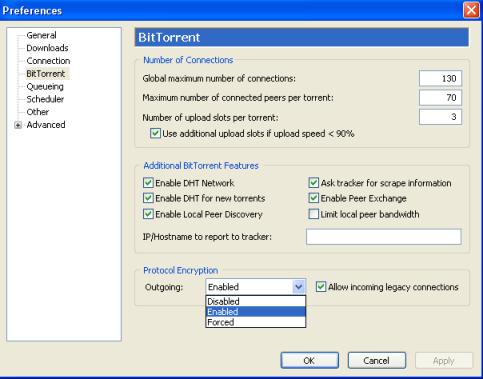Focus the maximum connected peers per torrent field
This screenshot has width=483, height=379.
click(x=440, y=98)
